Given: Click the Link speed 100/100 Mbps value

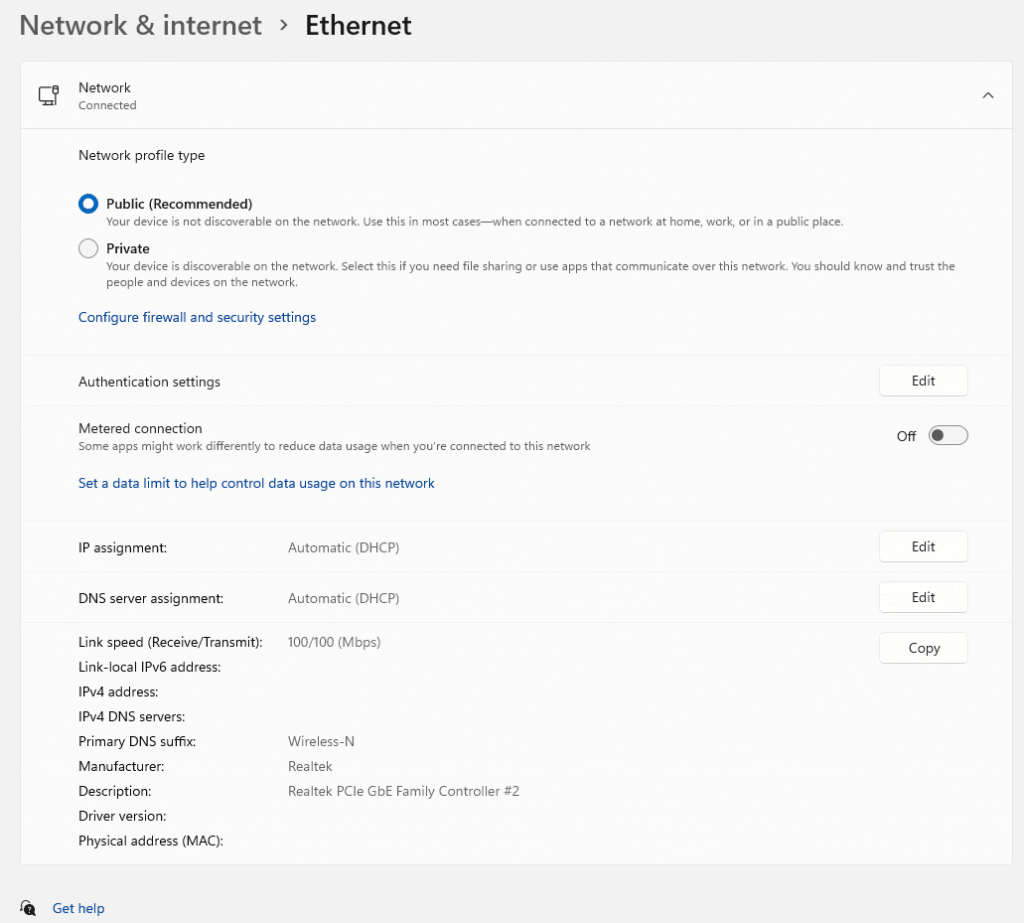Looking at the screenshot, I should pos(334,641).
